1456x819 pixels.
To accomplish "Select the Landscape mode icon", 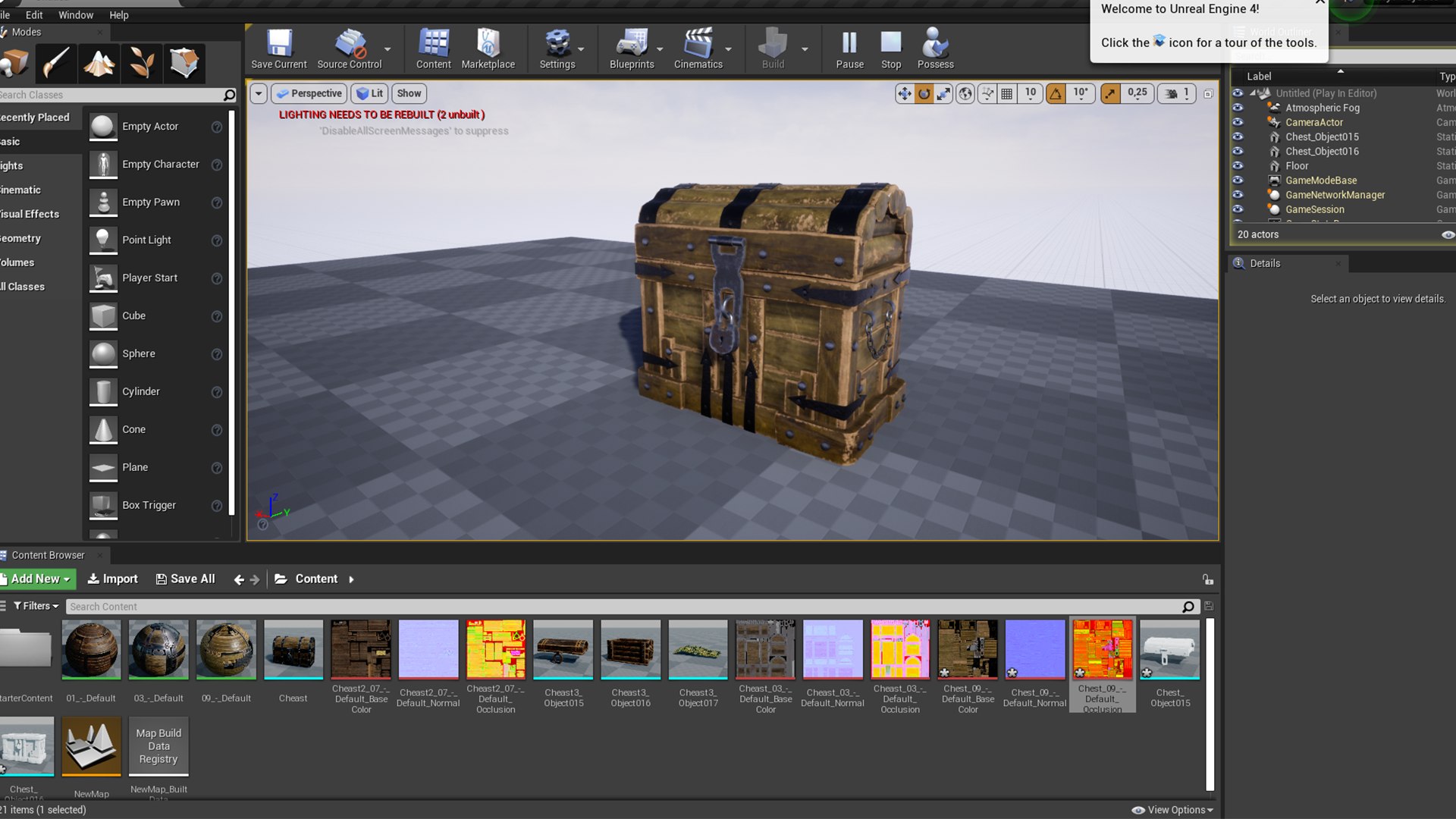I will (99, 63).
